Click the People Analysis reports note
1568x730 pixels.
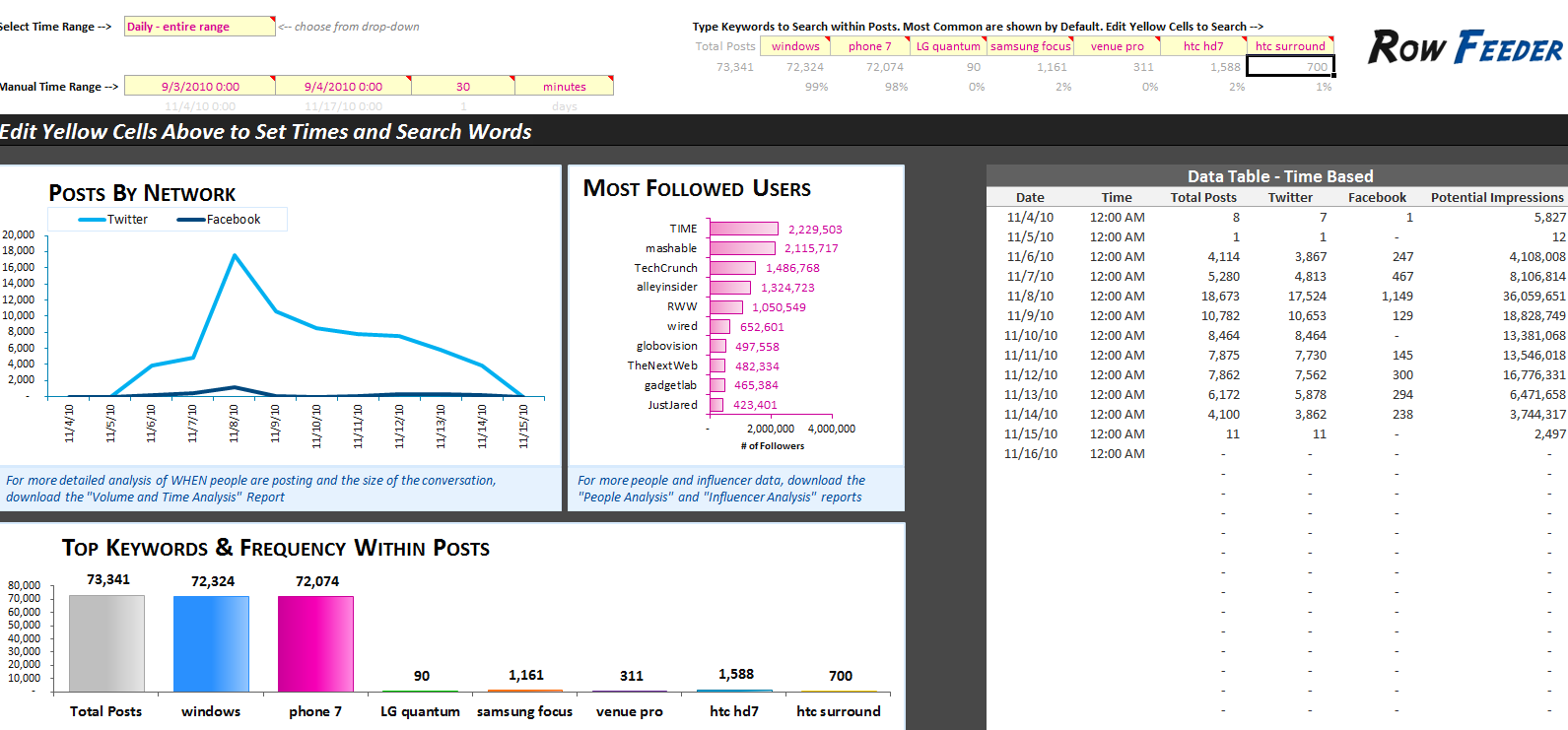click(721, 489)
